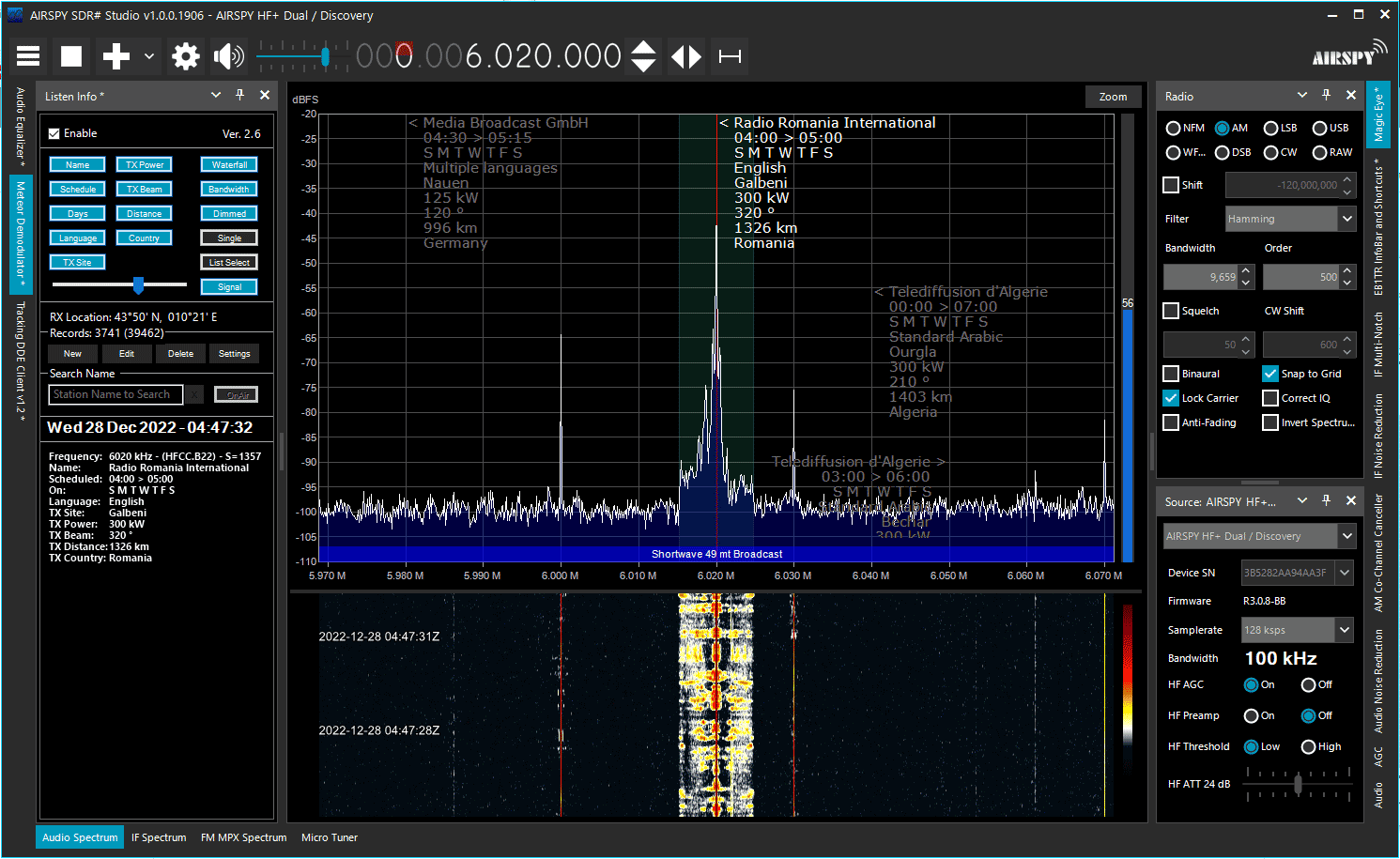Enable the Squelch checkbox
This screenshot has width=1400, height=859.
click(1171, 311)
